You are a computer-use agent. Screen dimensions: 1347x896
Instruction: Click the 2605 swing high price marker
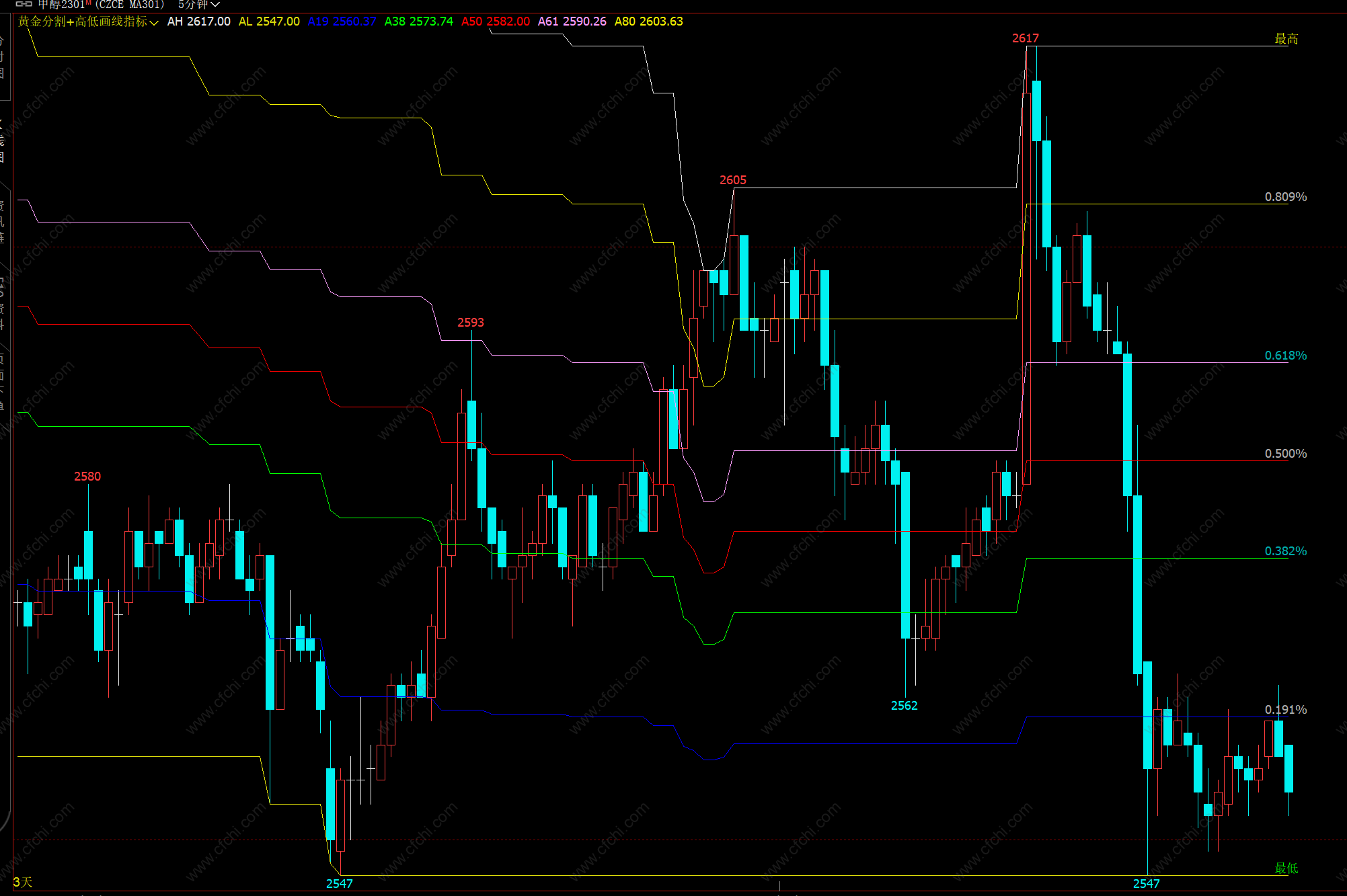coord(732,180)
